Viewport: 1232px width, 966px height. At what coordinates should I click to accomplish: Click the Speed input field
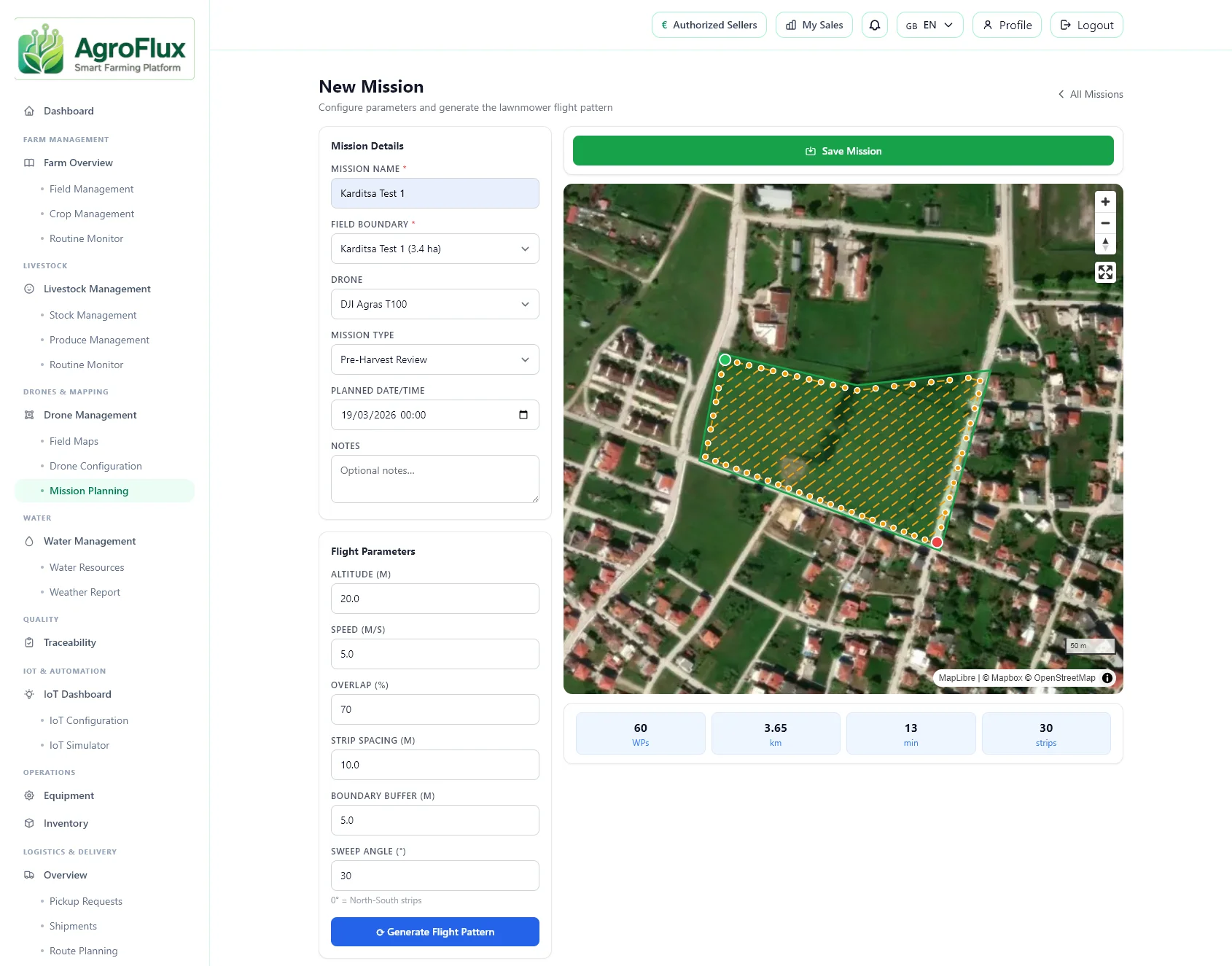[435, 654]
